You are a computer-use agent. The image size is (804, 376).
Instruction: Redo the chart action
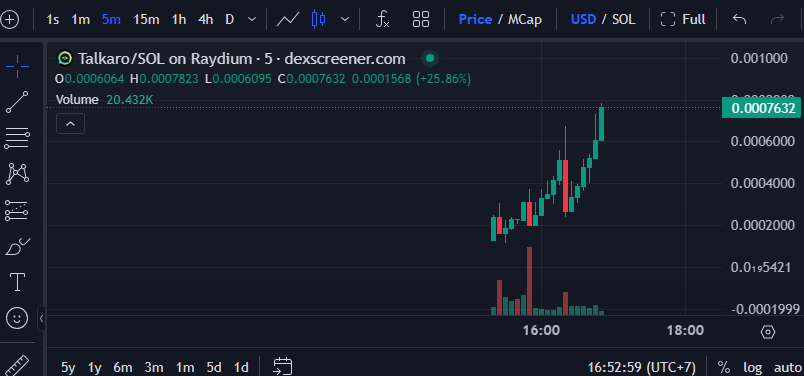777,20
